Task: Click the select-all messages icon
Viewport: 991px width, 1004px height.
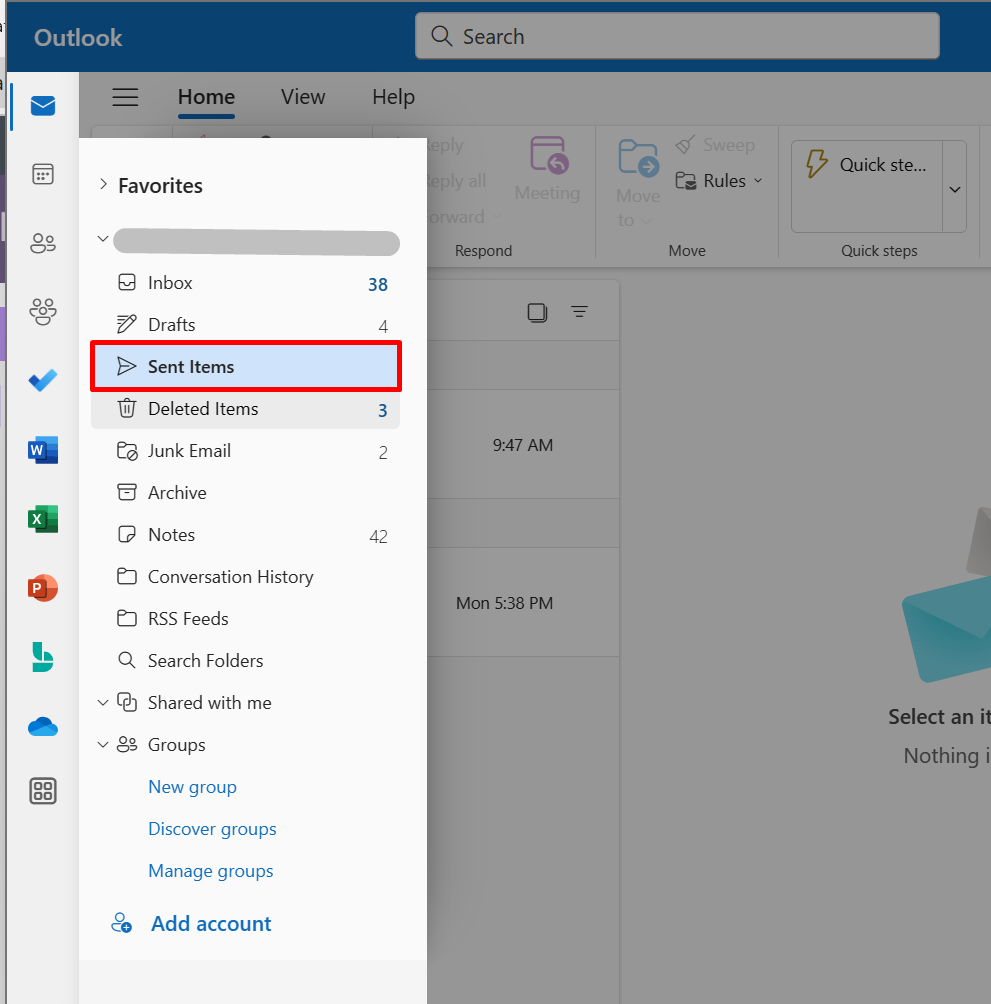Action: pyautogui.click(x=538, y=312)
